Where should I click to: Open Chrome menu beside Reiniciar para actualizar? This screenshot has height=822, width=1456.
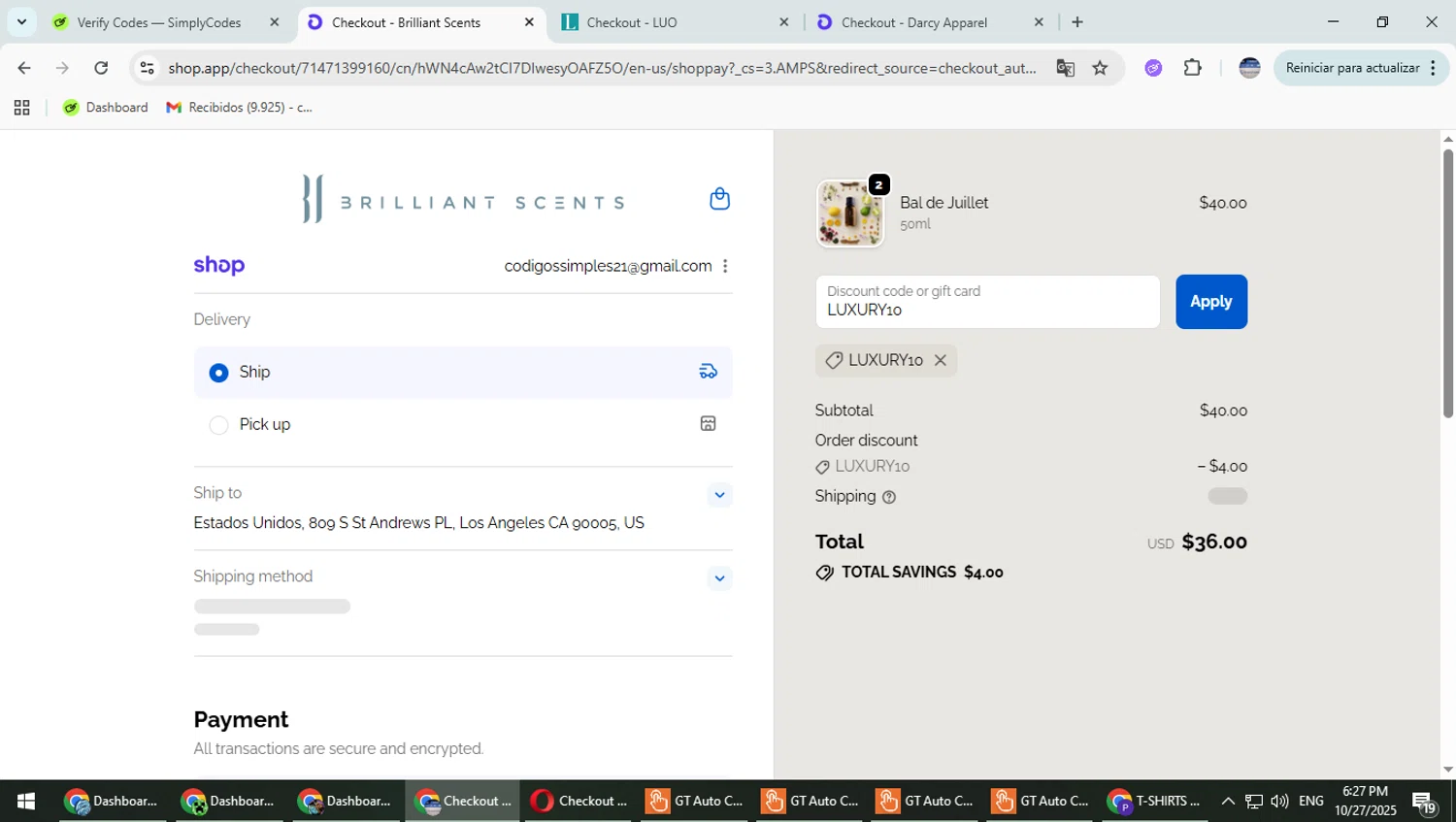click(x=1434, y=68)
